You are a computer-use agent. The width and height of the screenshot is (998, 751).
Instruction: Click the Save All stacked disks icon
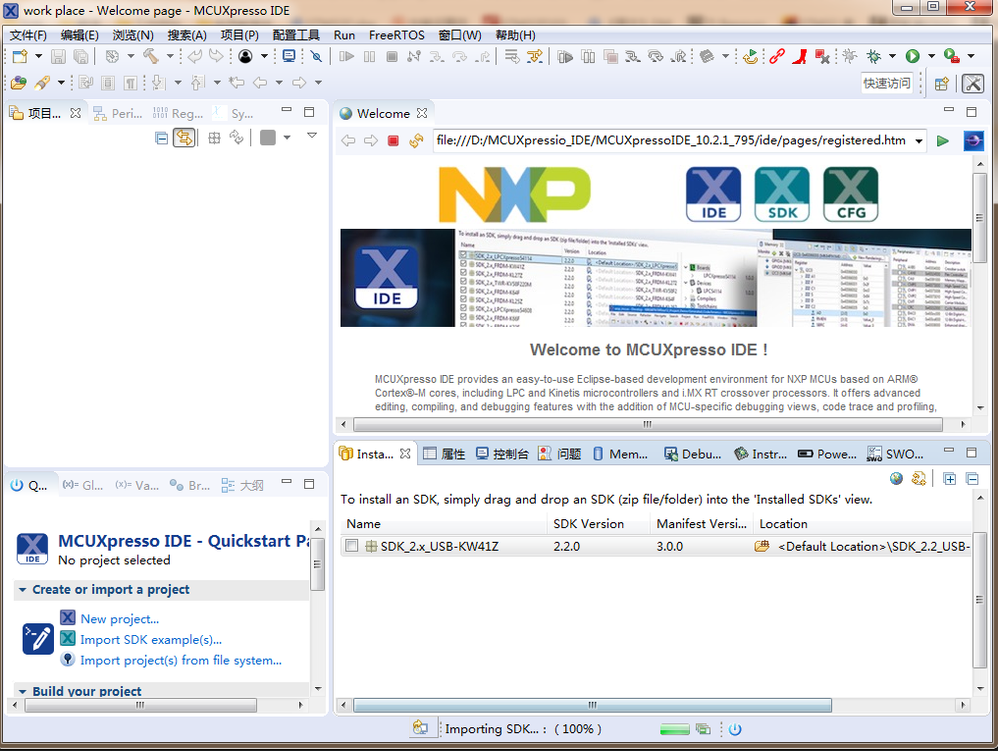coord(81,57)
